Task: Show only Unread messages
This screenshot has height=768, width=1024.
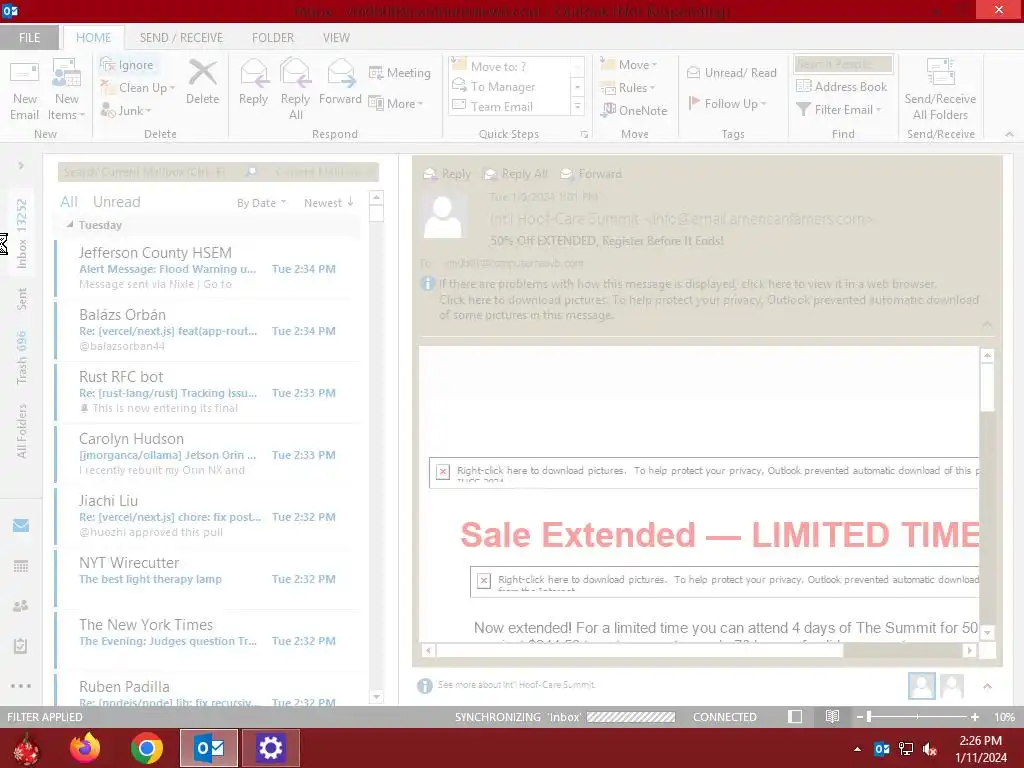Action: click(x=116, y=202)
